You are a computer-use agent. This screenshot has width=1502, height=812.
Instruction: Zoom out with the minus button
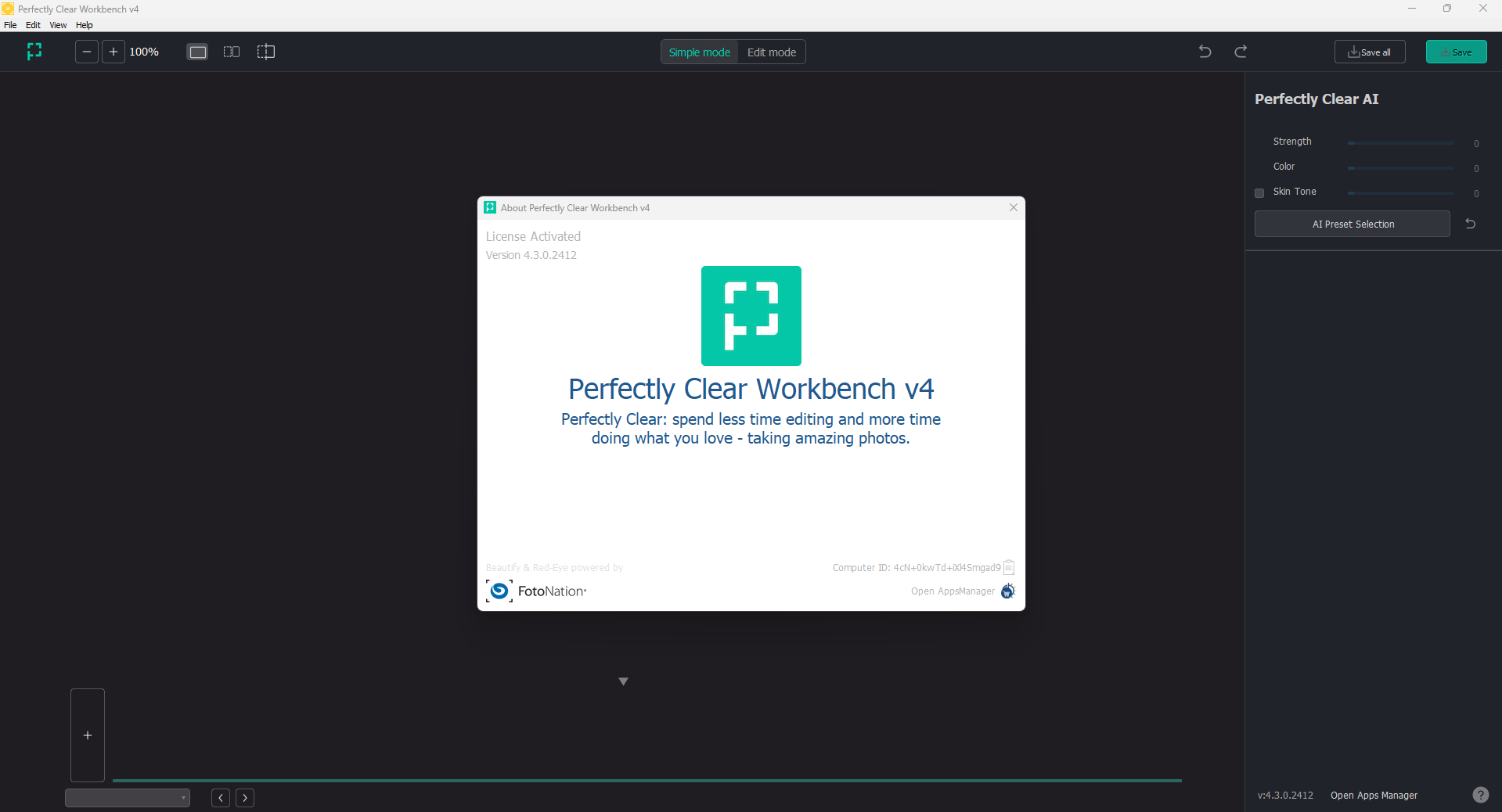tap(87, 52)
